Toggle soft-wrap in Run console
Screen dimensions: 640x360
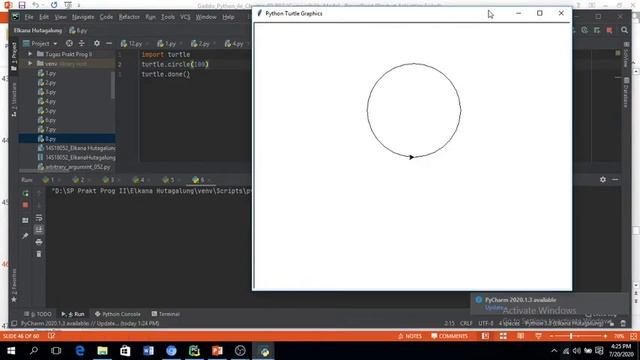(39, 218)
